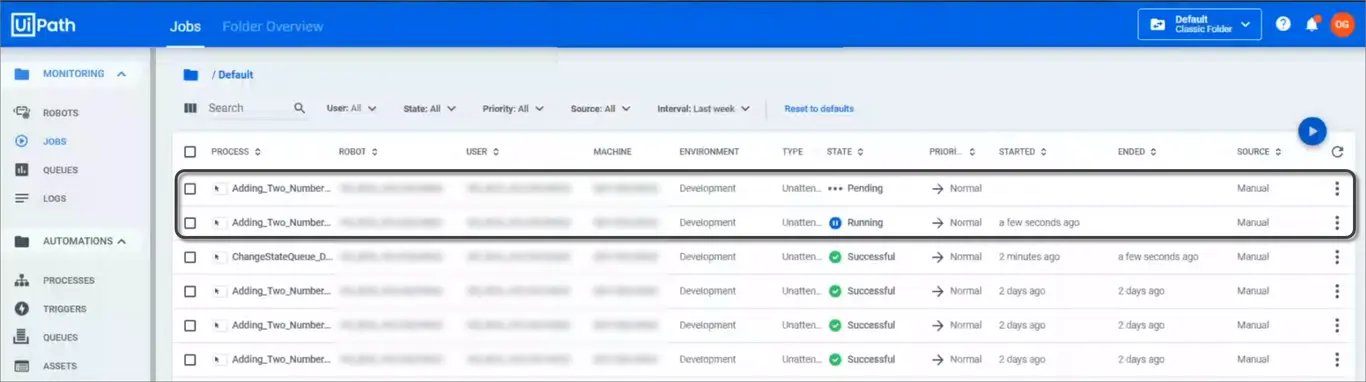This screenshot has height=382, width=1366.
Task: Click the blue start job play button
Action: [x=1312, y=131]
